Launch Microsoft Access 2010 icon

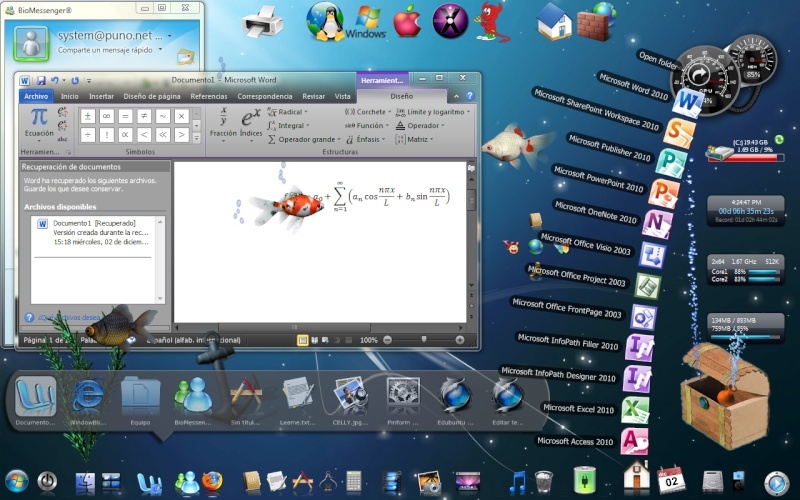click(x=635, y=441)
